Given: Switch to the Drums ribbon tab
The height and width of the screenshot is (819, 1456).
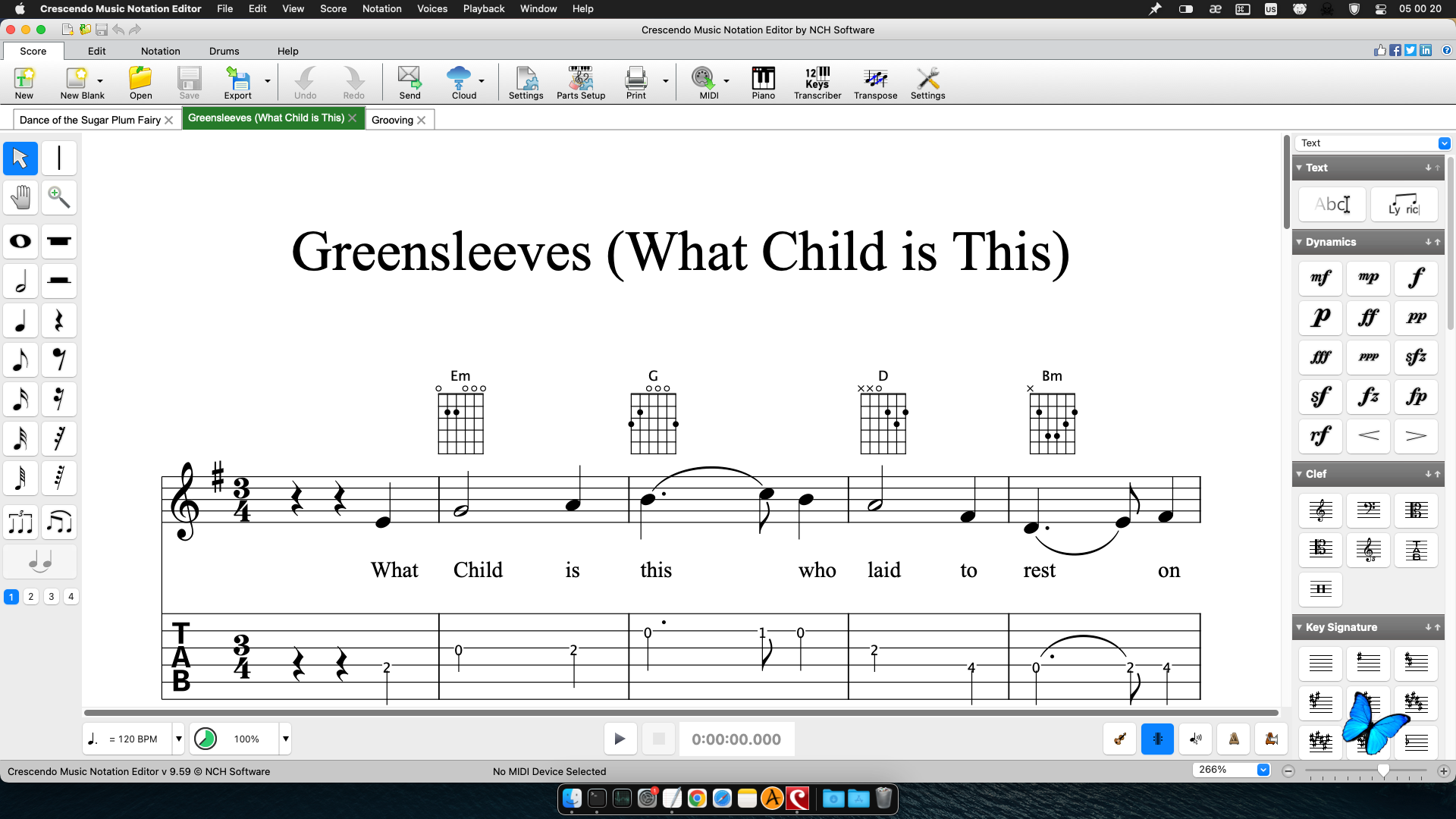Looking at the screenshot, I should click(224, 51).
